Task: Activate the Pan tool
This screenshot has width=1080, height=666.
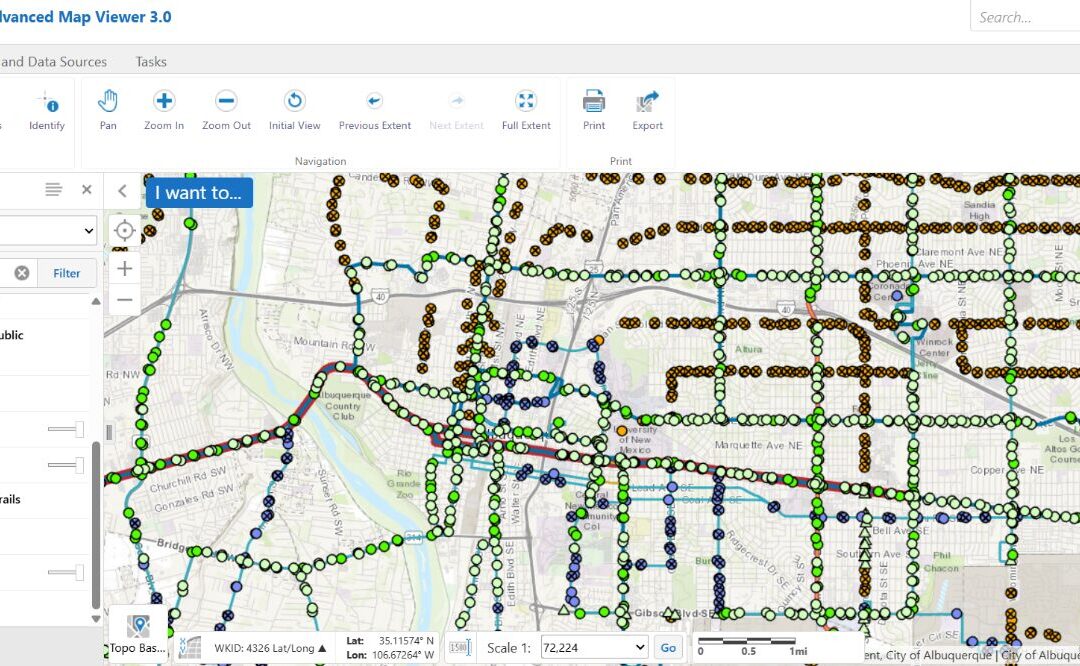Action: pyautogui.click(x=107, y=108)
